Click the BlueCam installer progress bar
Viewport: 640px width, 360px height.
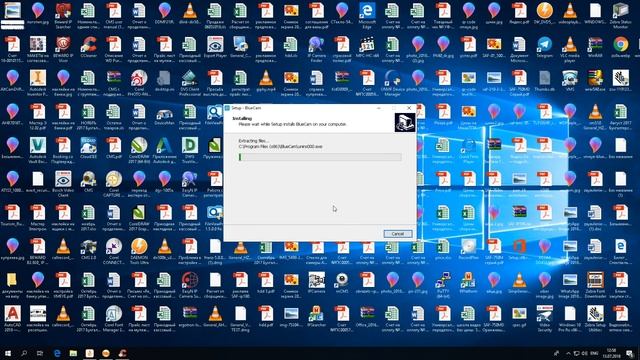pos(320,157)
